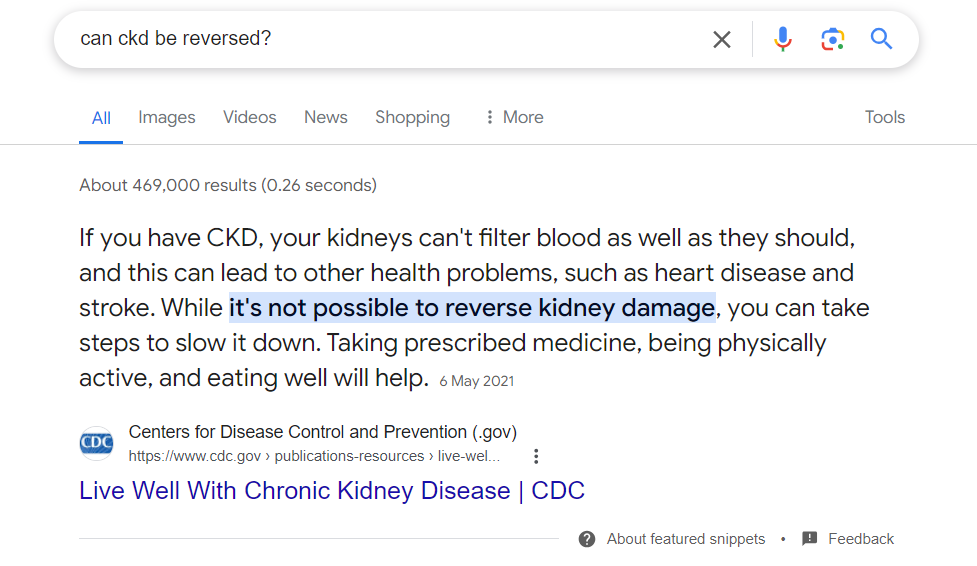Start voice search with microphone icon
Screen dimensions: 977x566
click(x=783, y=40)
